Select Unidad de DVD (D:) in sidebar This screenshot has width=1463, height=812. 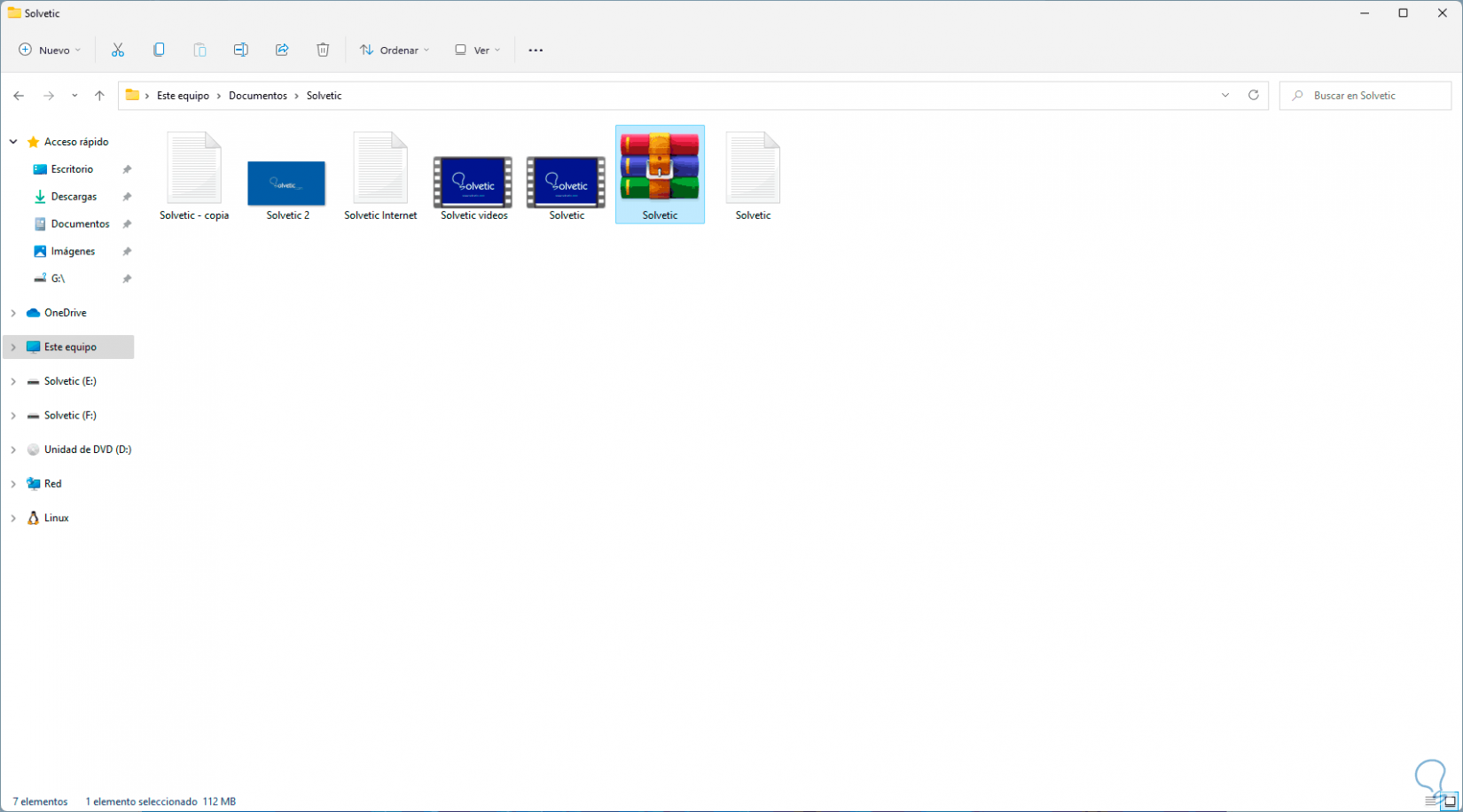tap(87, 449)
